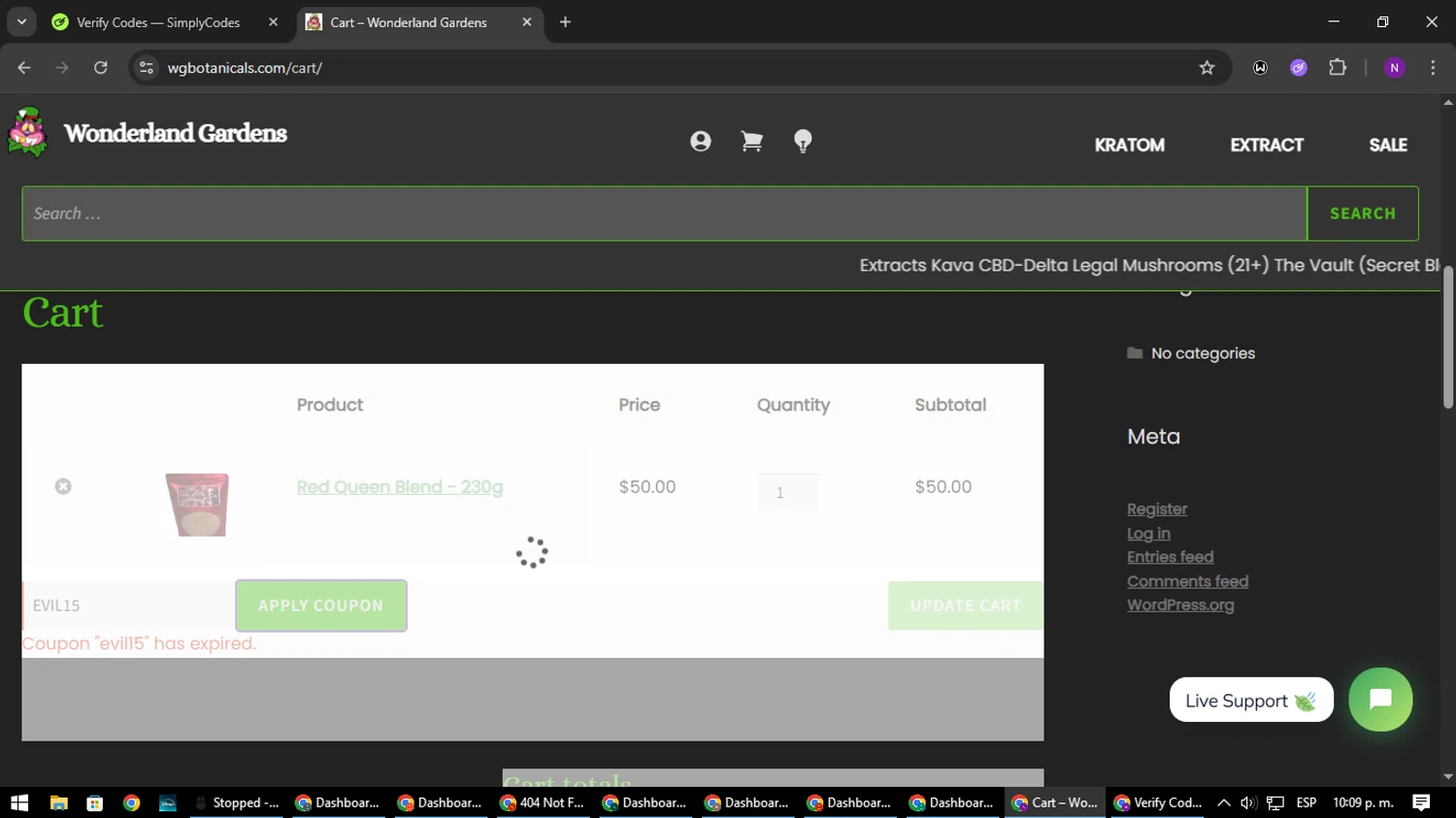The height and width of the screenshot is (818, 1456).
Task: Open the shopping cart icon in header
Action: tap(751, 142)
